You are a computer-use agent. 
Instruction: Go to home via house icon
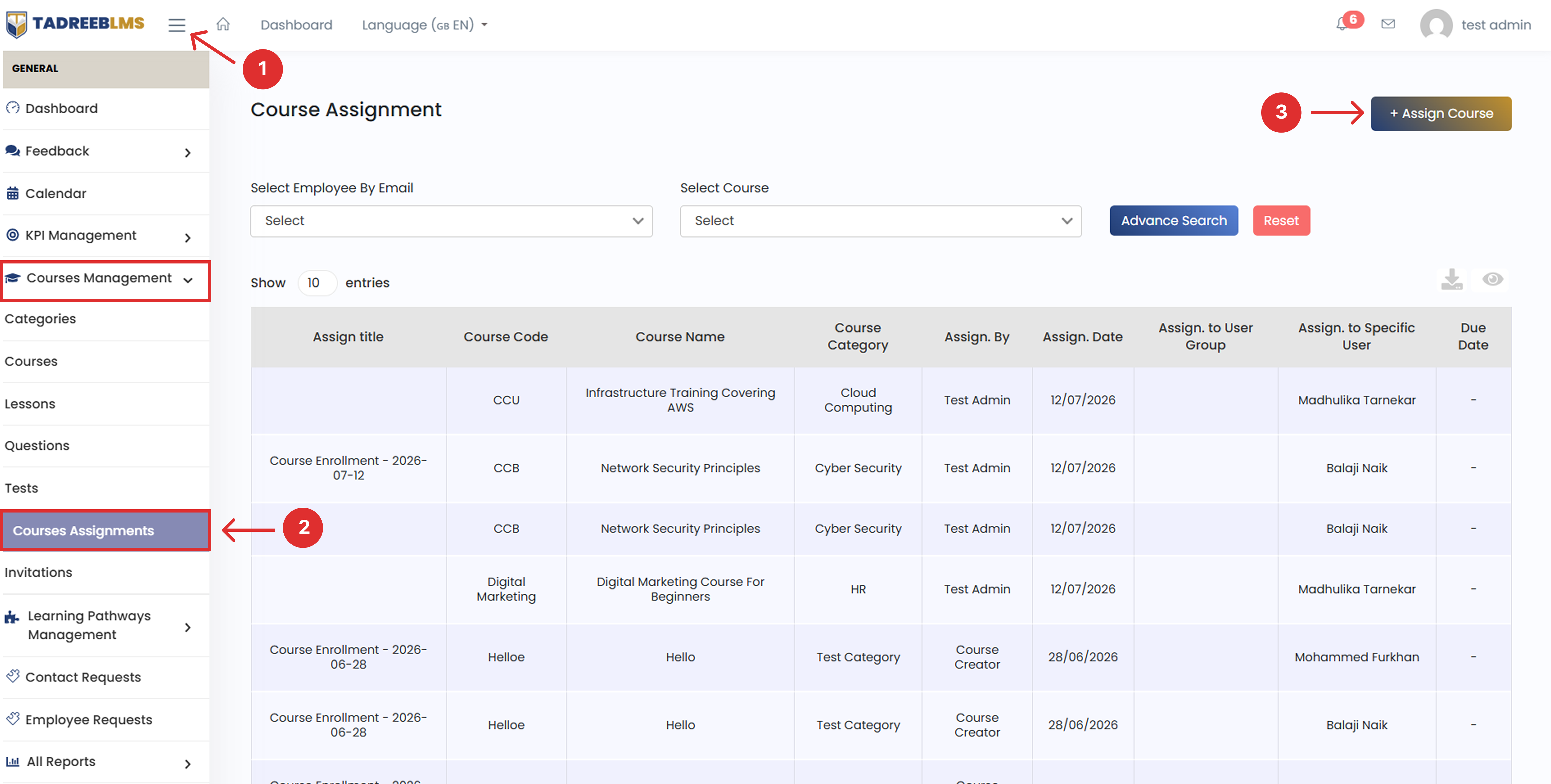click(223, 24)
